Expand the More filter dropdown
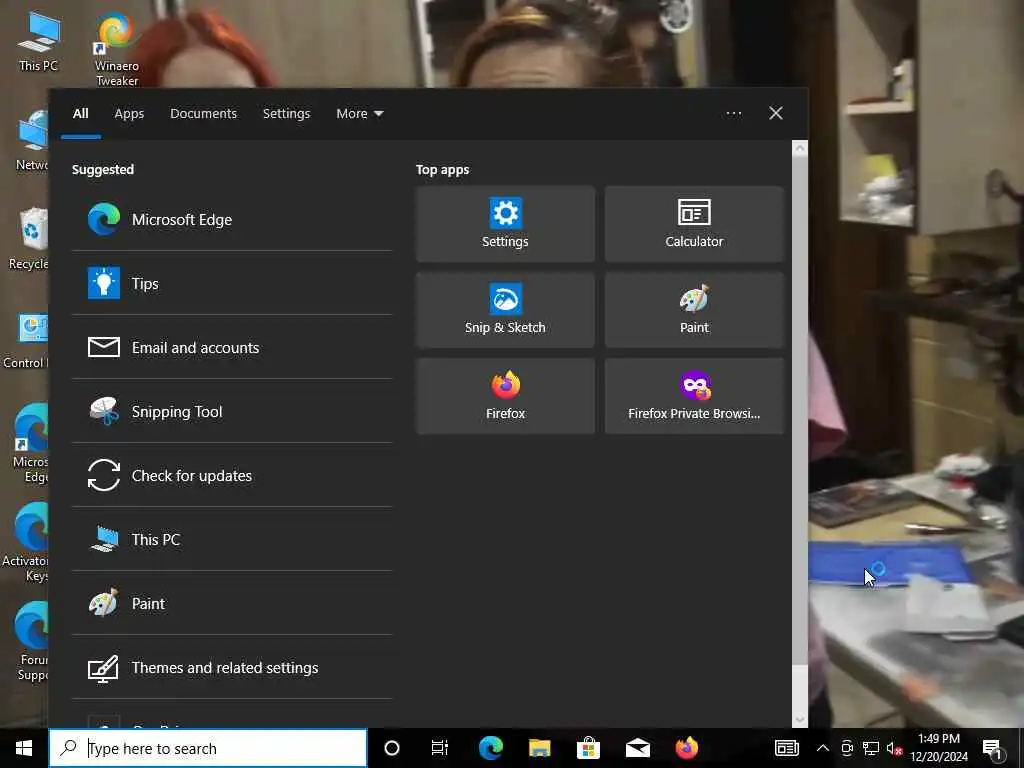Image resolution: width=1024 pixels, height=768 pixels. click(360, 114)
